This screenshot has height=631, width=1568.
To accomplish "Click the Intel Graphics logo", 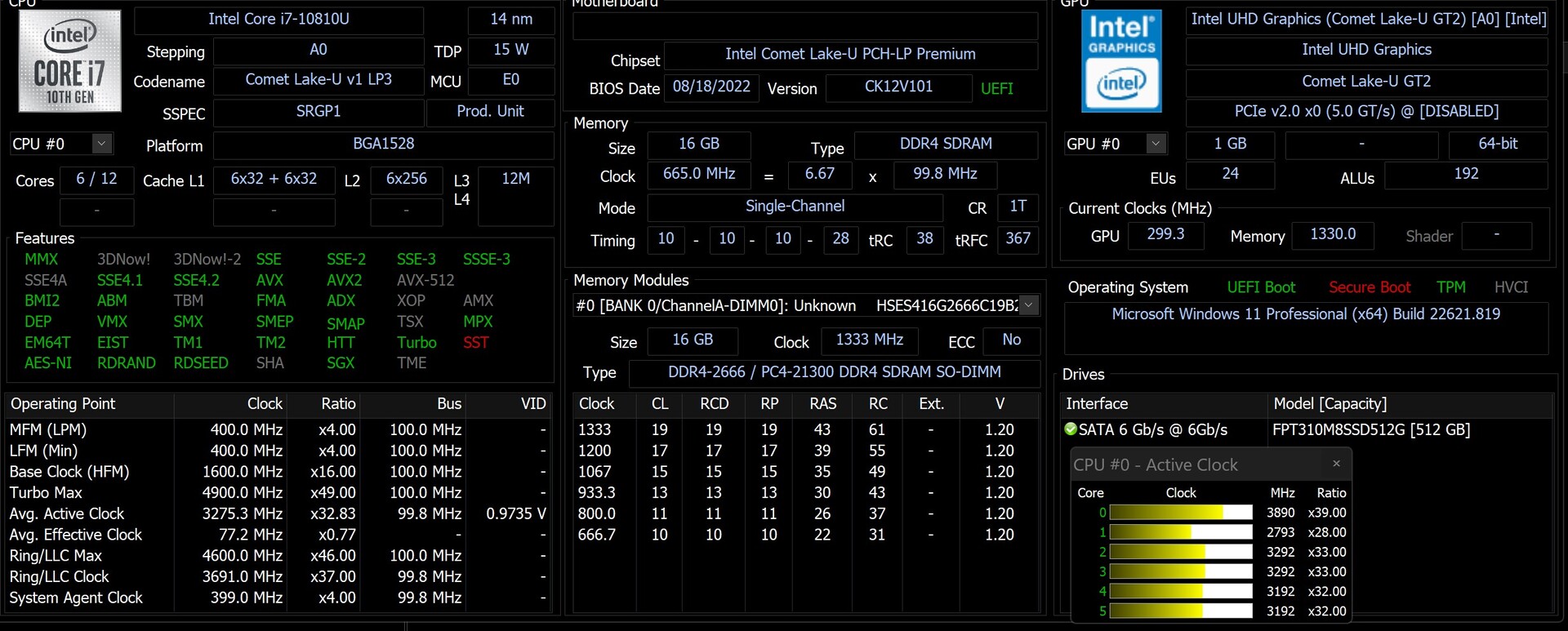I will (1121, 61).
